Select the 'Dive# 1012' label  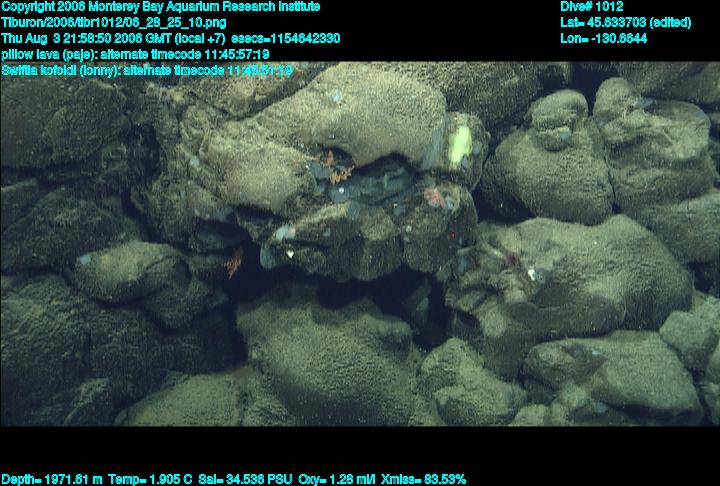591,7
